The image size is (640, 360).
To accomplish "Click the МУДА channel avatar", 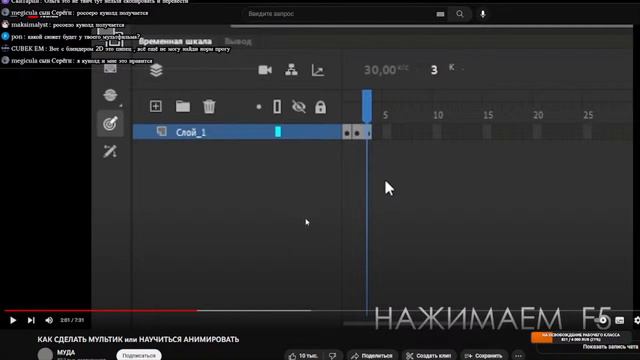I will point(45,354).
